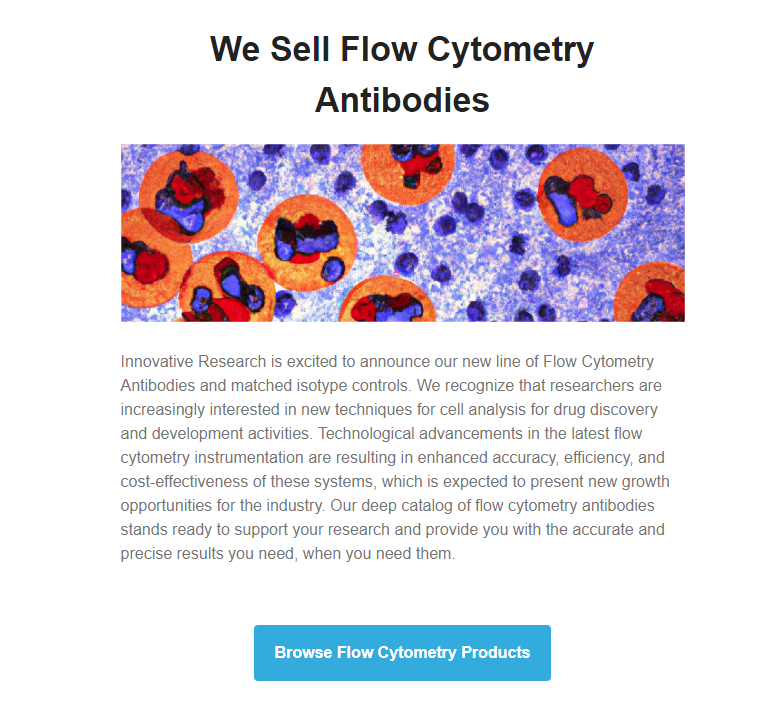This screenshot has height=701, width=775.
Task: Click the phrase "matched isotype controls"
Action: coord(321,386)
